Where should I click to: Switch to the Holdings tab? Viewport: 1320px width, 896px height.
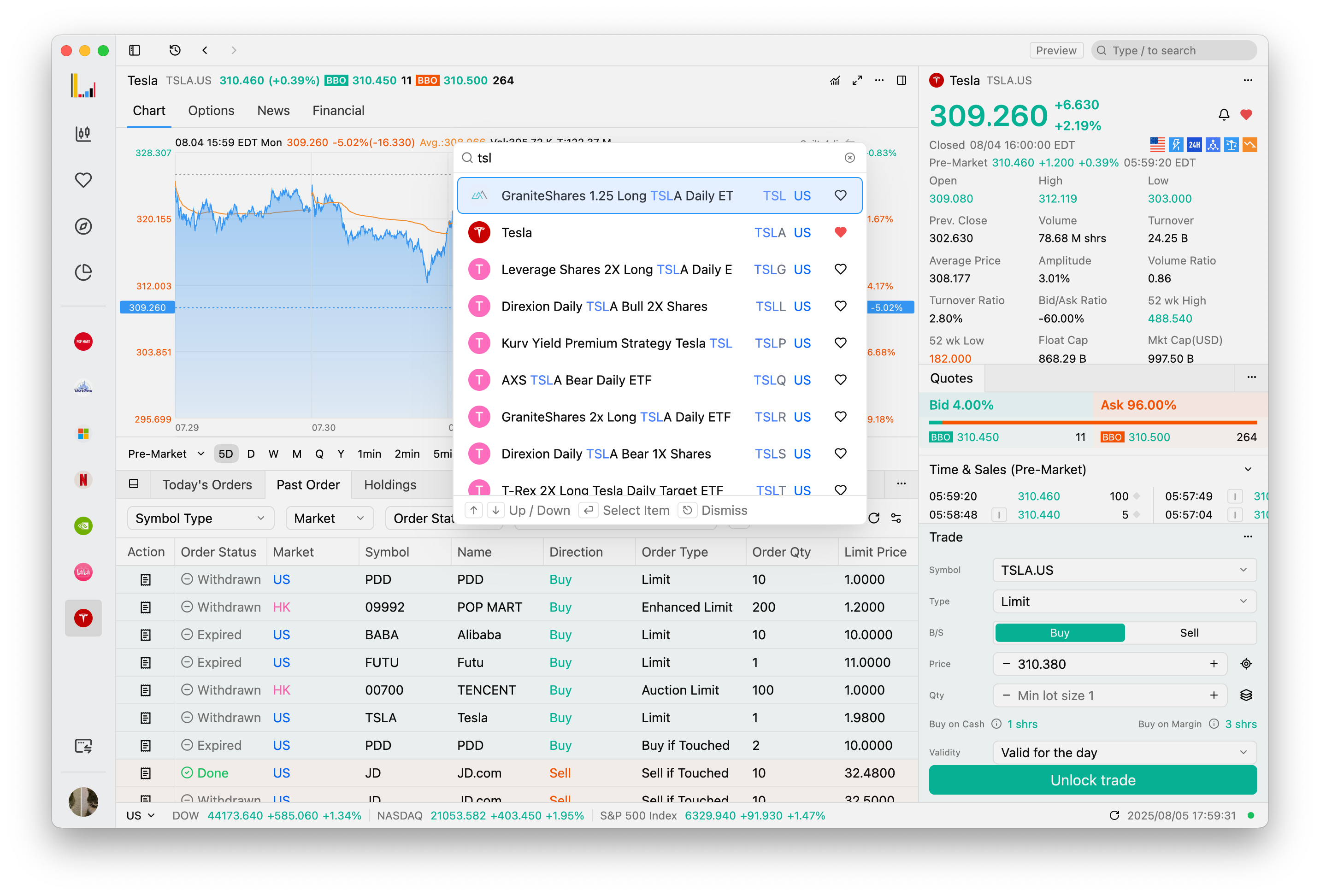(389, 485)
